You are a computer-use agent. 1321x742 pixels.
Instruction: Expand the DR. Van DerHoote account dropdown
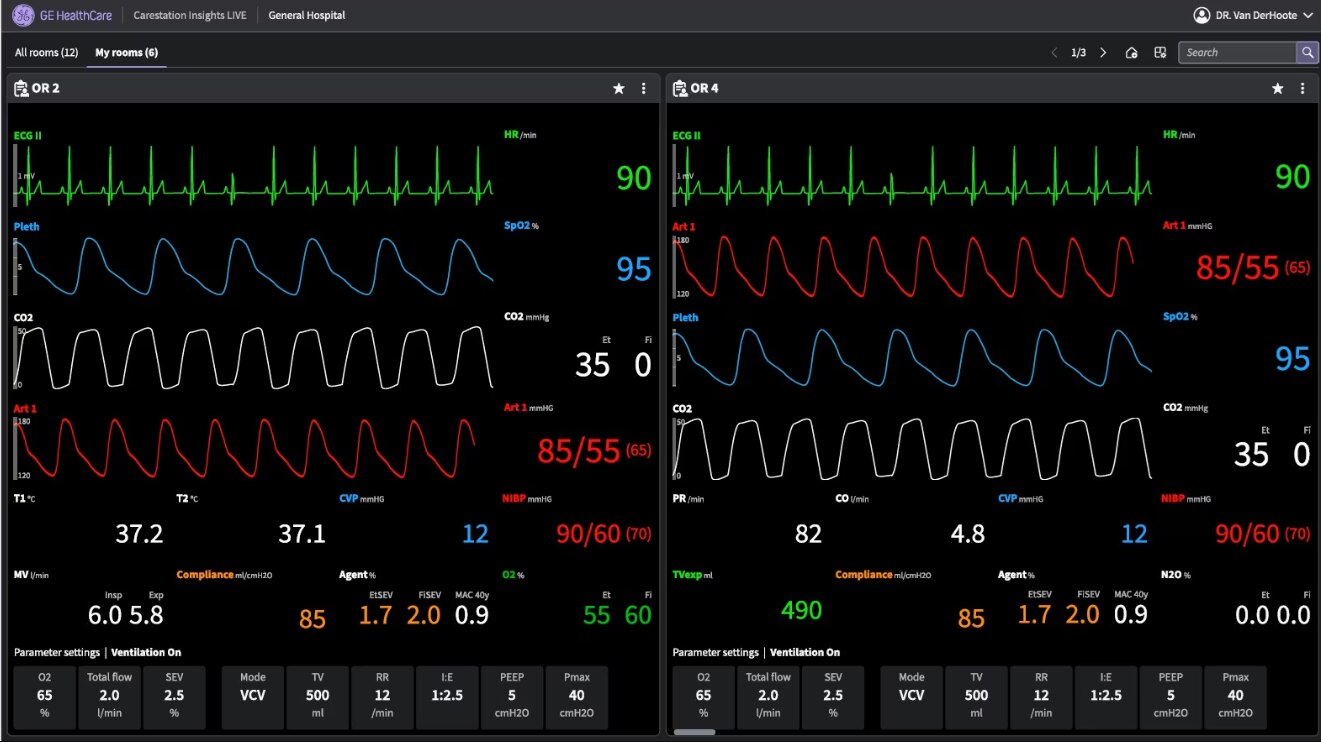[1307, 16]
